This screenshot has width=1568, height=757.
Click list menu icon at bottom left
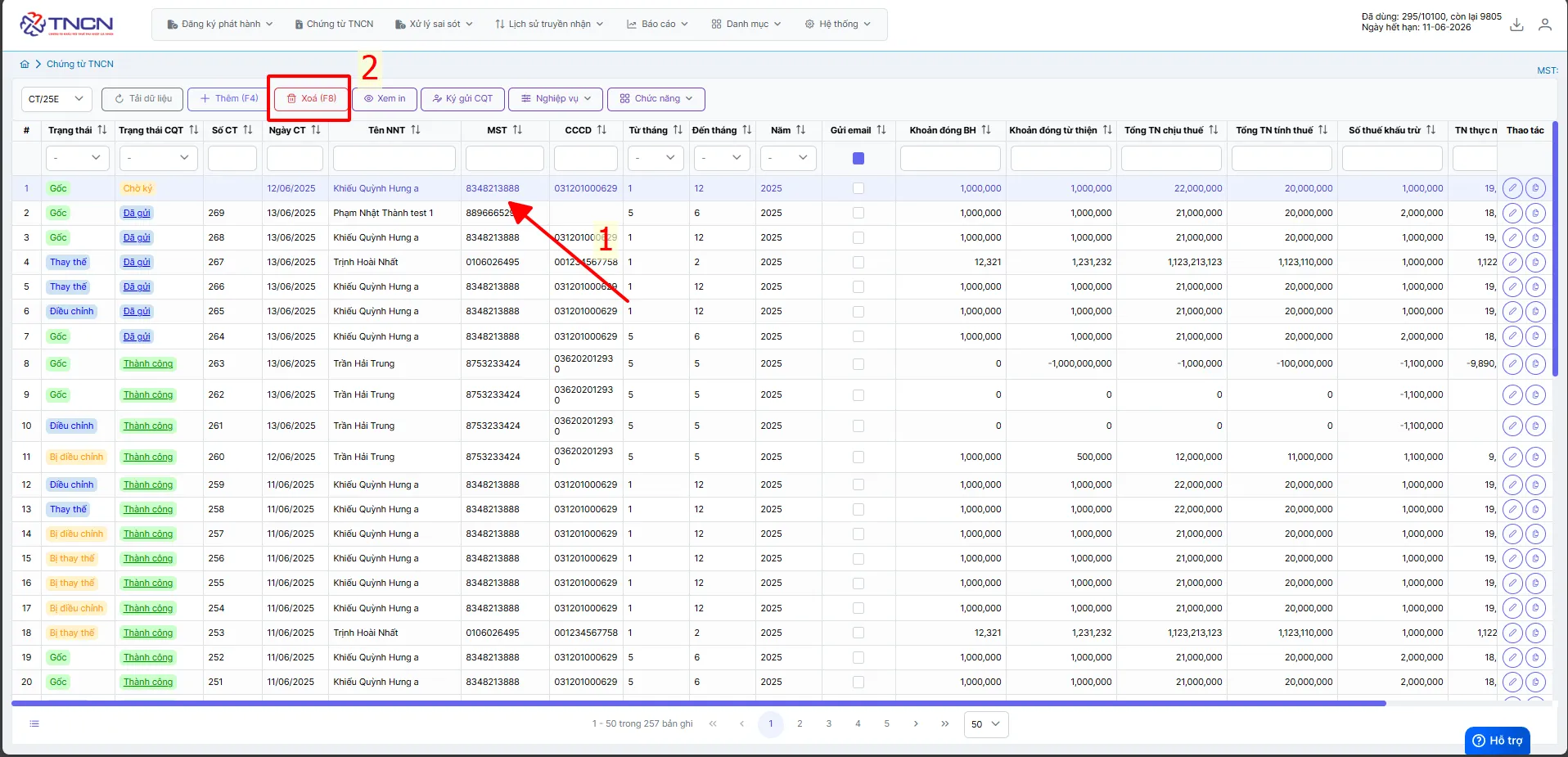point(34,723)
